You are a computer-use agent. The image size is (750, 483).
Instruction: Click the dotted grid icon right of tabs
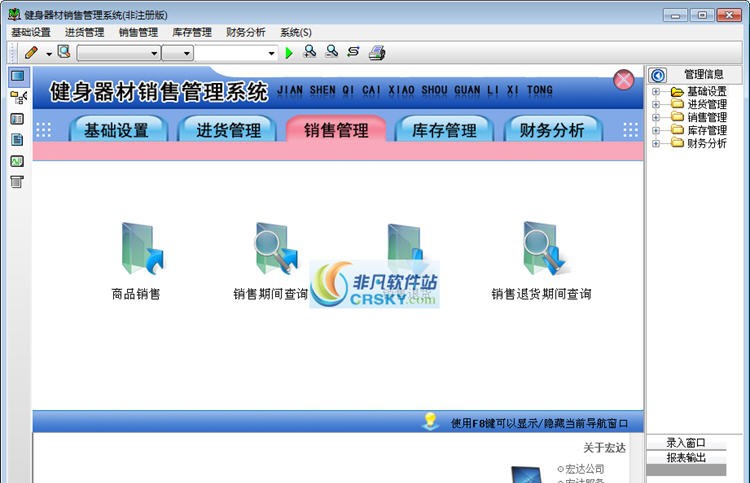630,130
